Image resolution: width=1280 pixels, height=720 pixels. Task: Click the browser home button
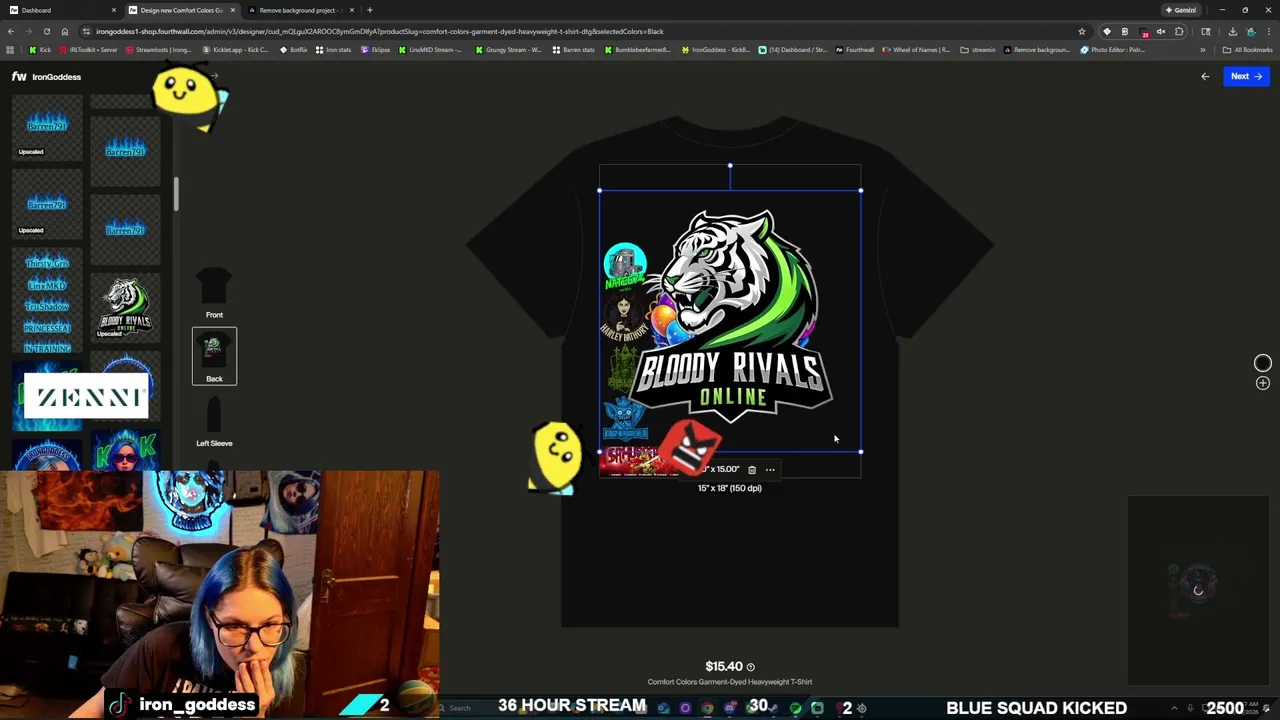pos(64,31)
